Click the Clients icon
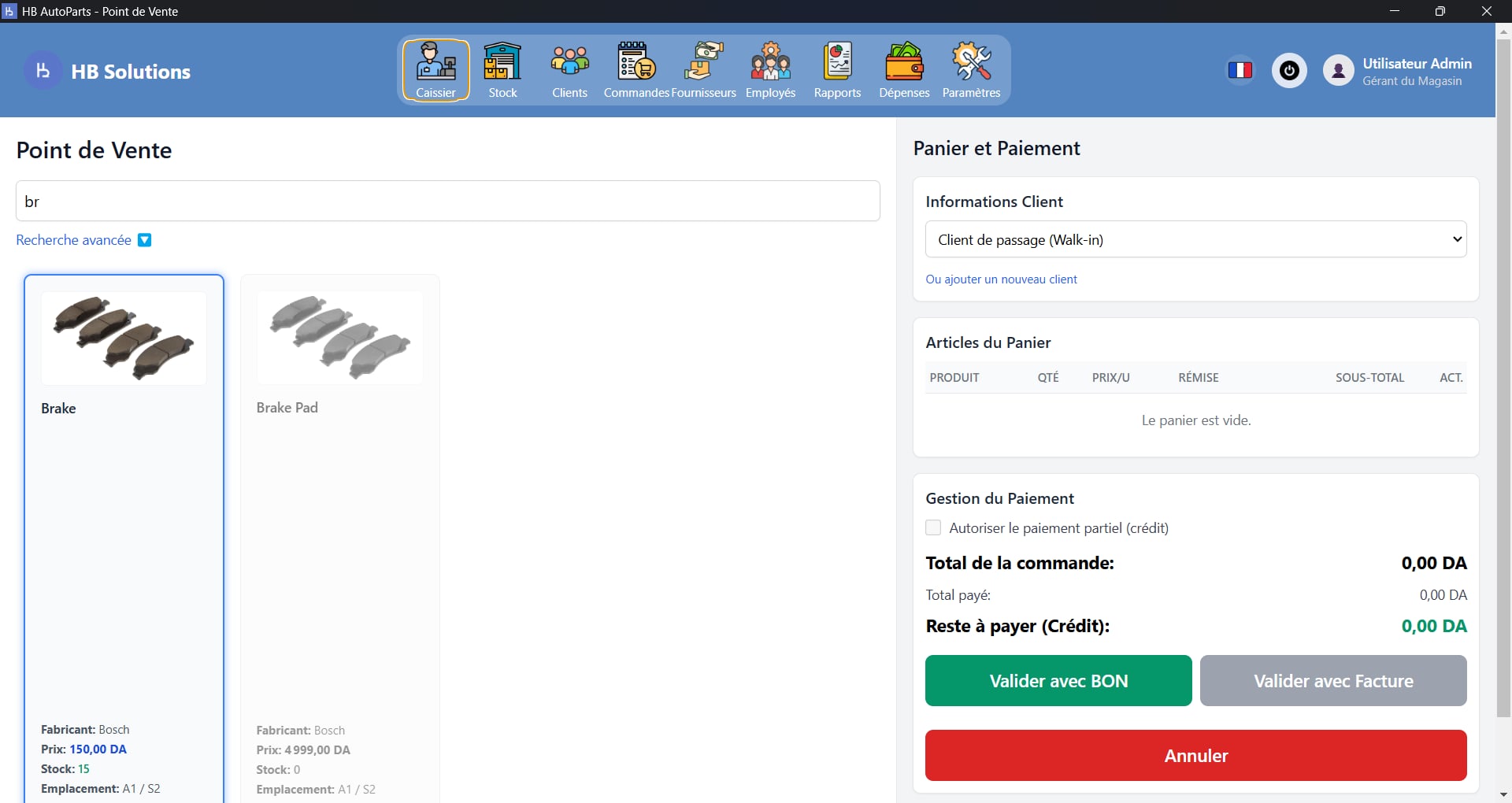1512x803 pixels. pos(569,69)
